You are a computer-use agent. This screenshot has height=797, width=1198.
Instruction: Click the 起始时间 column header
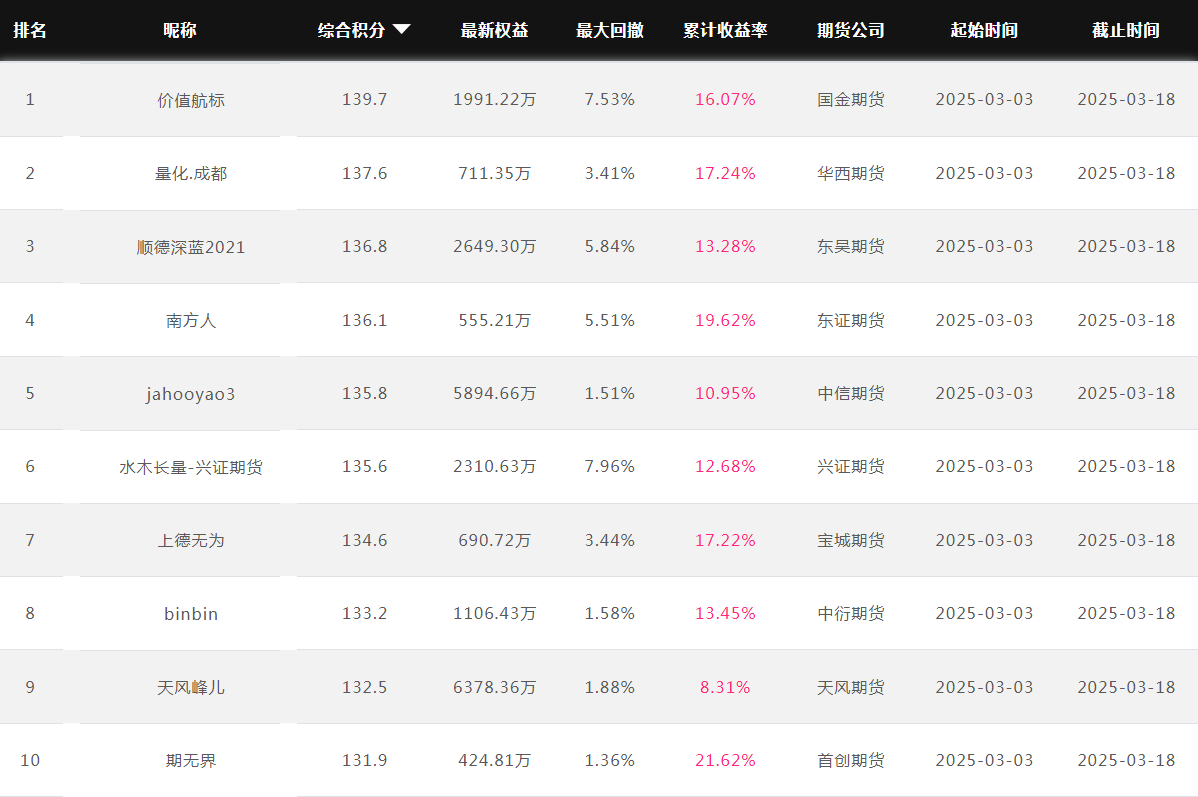(984, 31)
